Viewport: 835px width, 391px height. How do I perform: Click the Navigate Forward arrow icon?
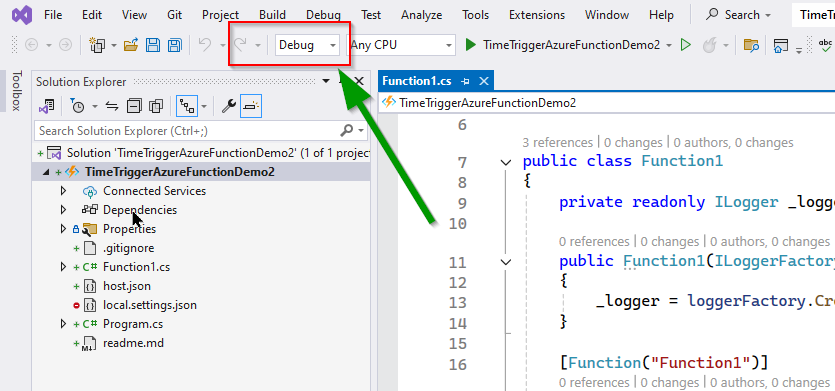click(65, 46)
